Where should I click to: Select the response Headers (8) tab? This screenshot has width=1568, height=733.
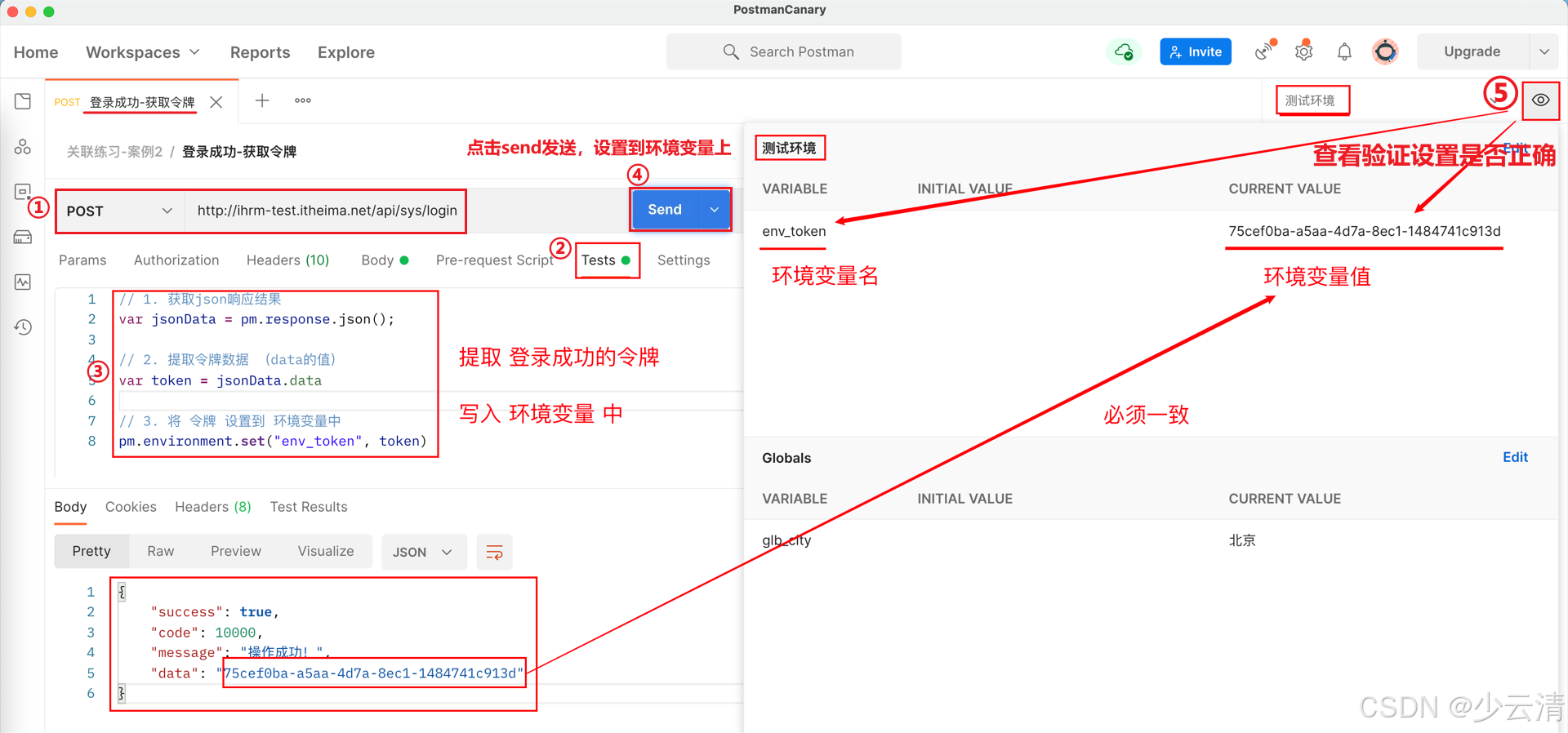pyautogui.click(x=213, y=507)
